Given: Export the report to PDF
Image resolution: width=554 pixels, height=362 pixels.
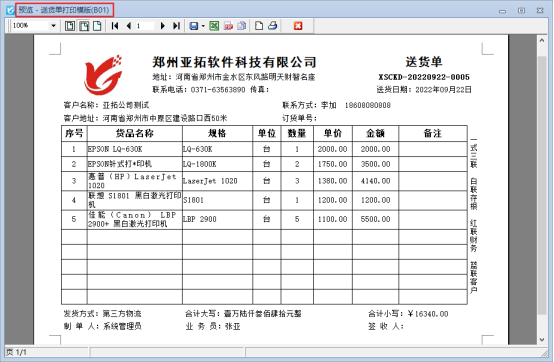Looking at the screenshot, I should 228,26.
